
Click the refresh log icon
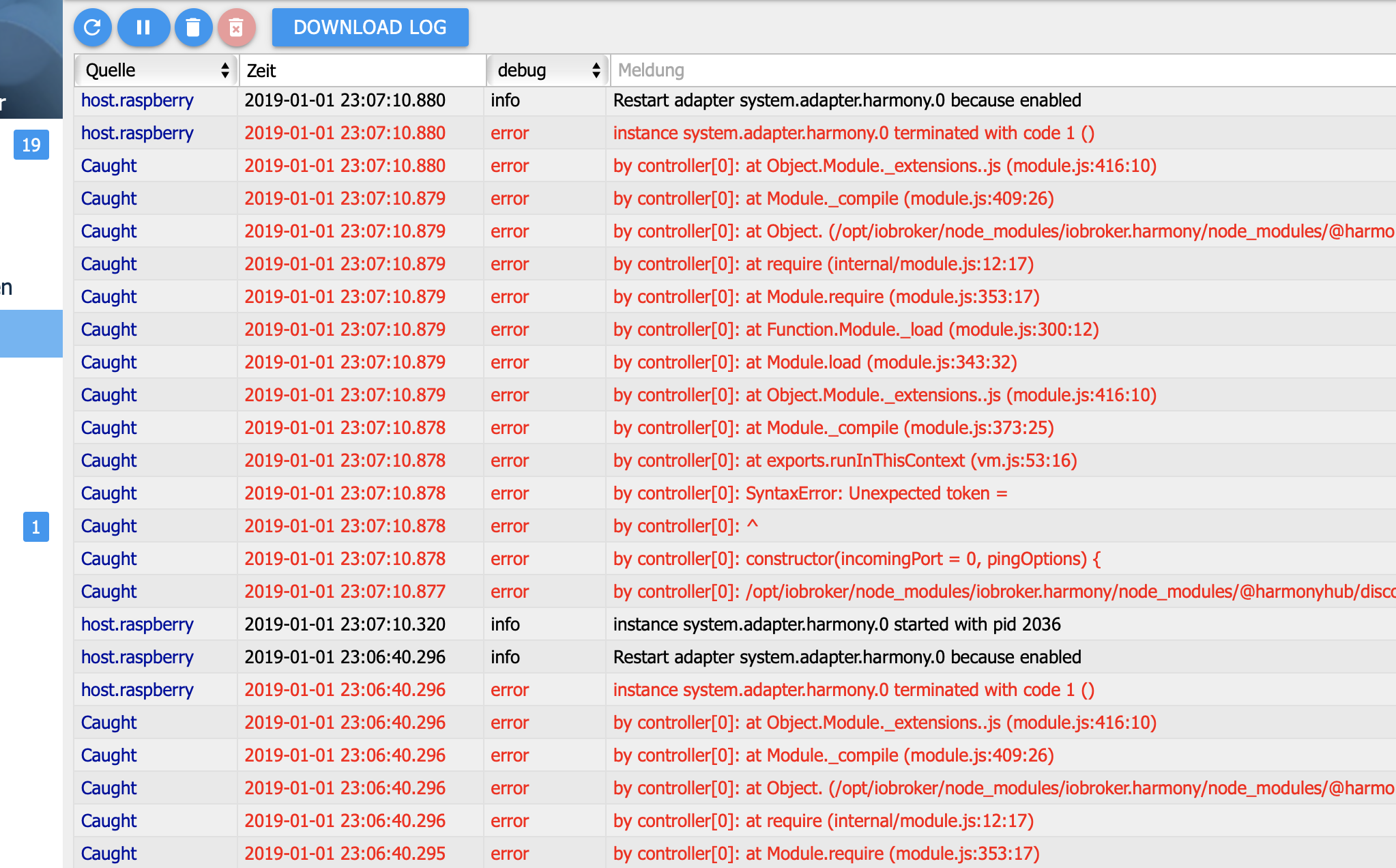[x=92, y=27]
